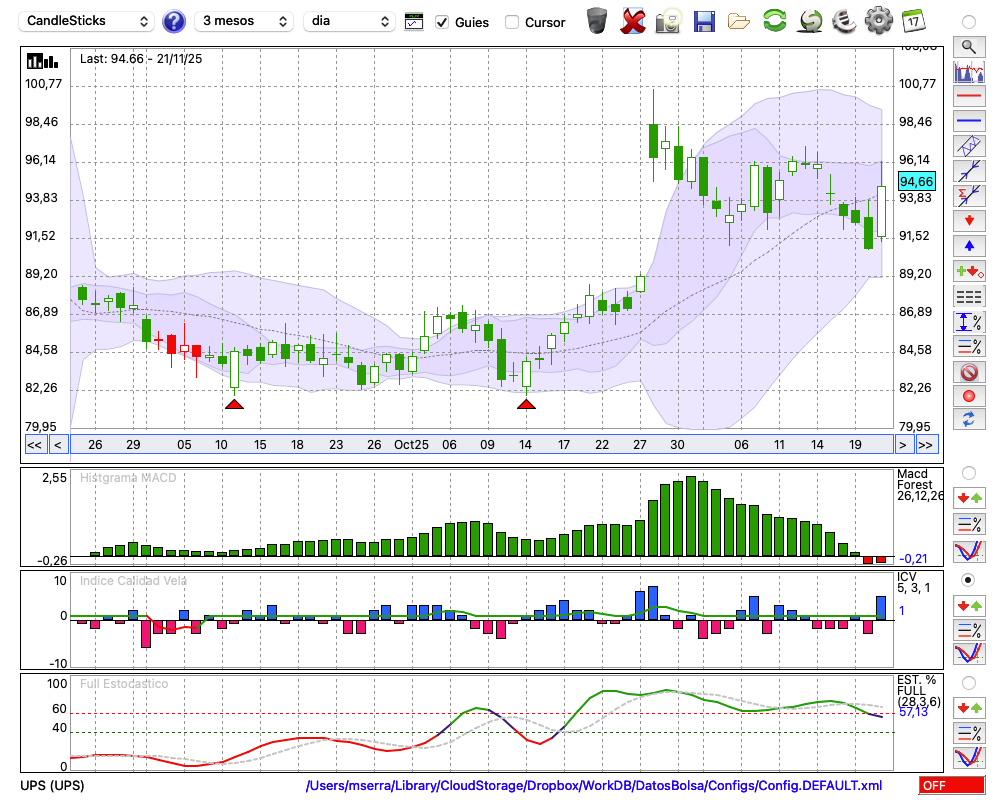Click the << jump-to-start navigation button
Image resolution: width=1000 pixels, height=800 pixels.
coord(34,444)
